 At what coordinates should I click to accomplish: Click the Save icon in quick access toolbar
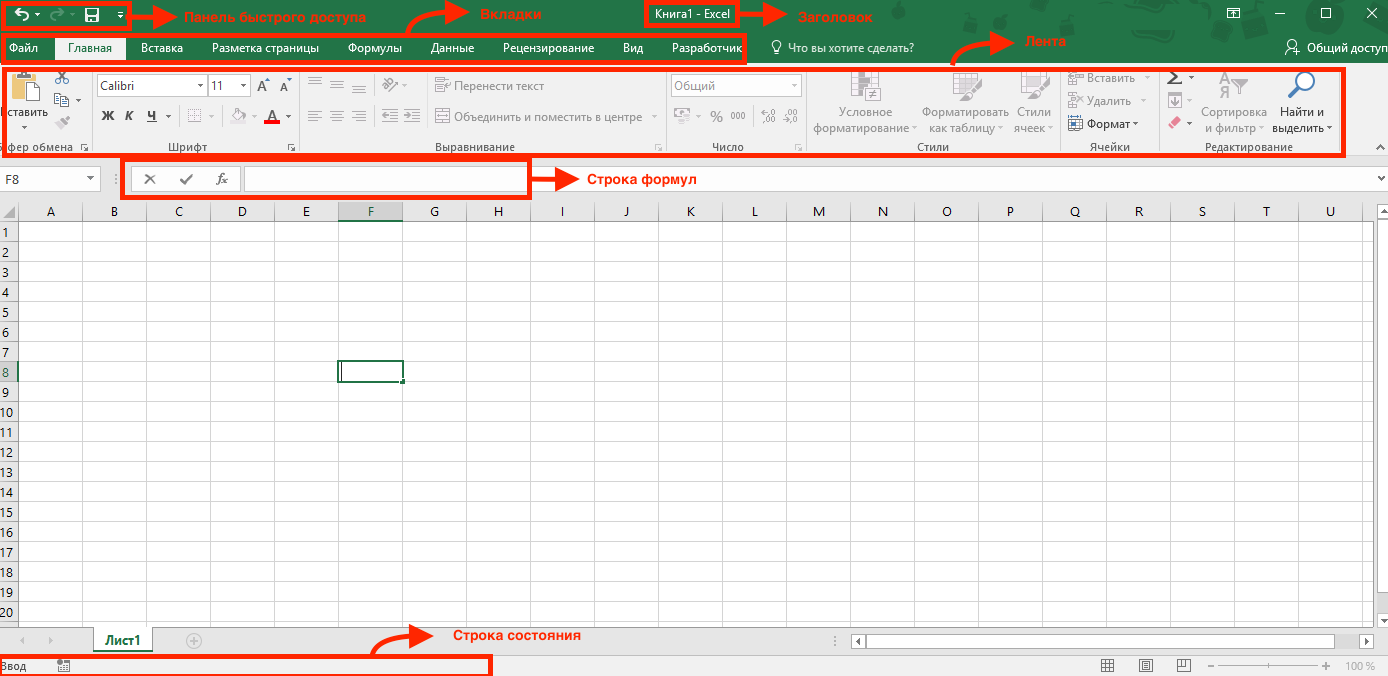coord(92,15)
